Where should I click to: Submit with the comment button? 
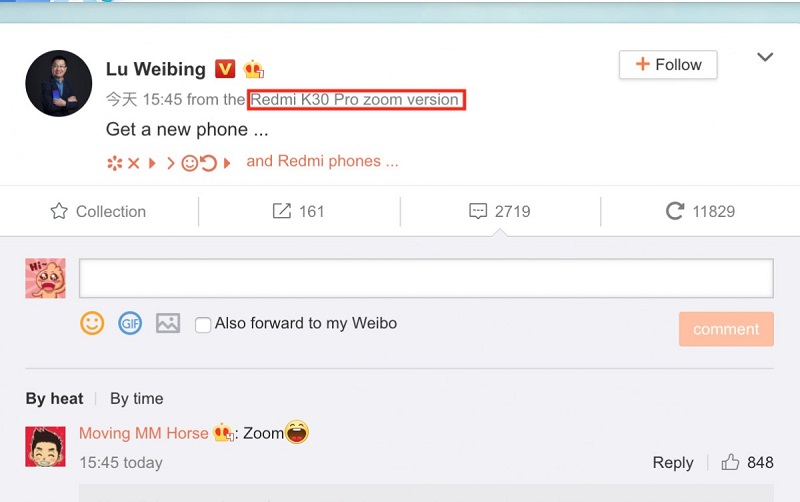pyautogui.click(x=726, y=329)
